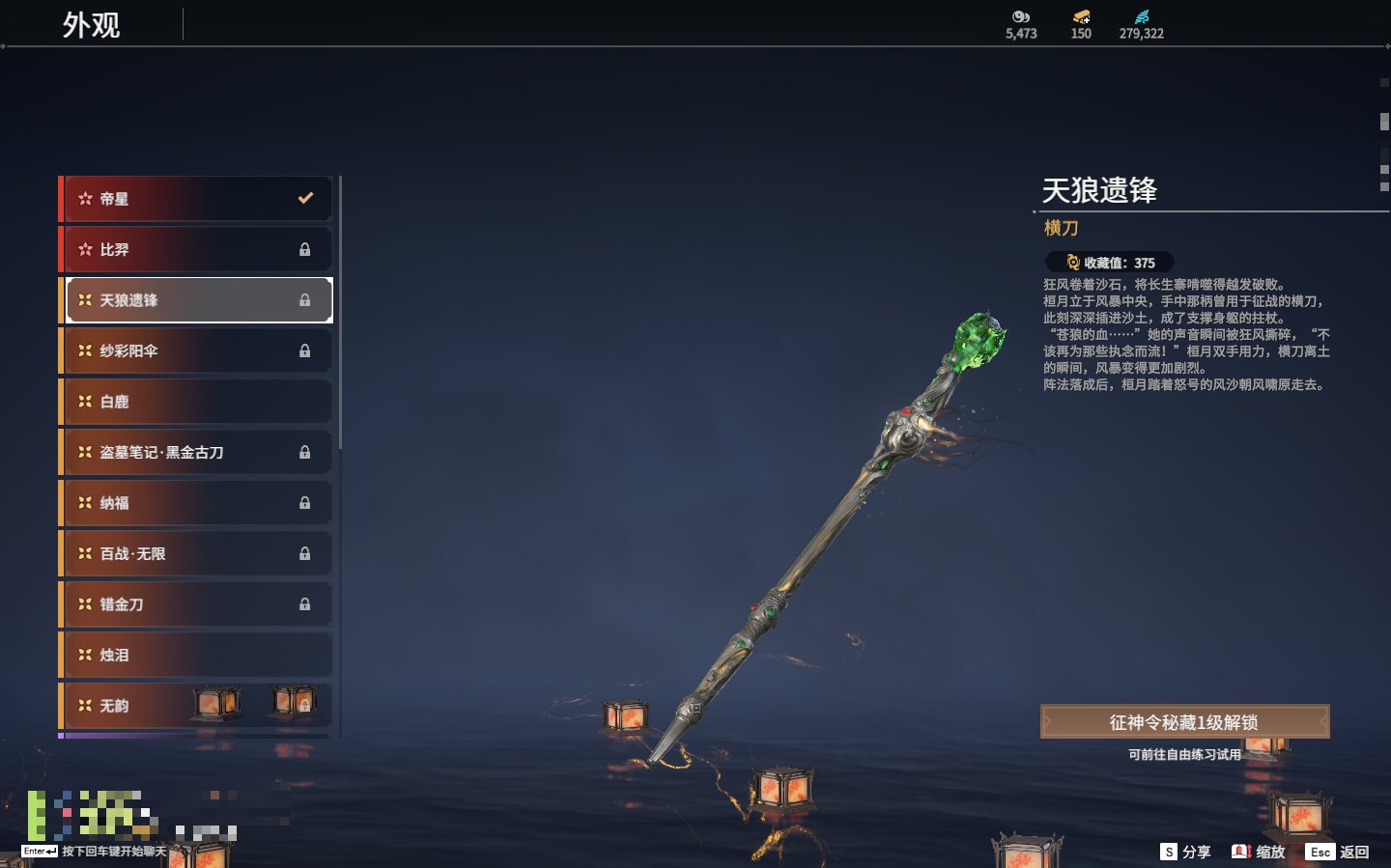Click the 分享 share button

[1186, 852]
